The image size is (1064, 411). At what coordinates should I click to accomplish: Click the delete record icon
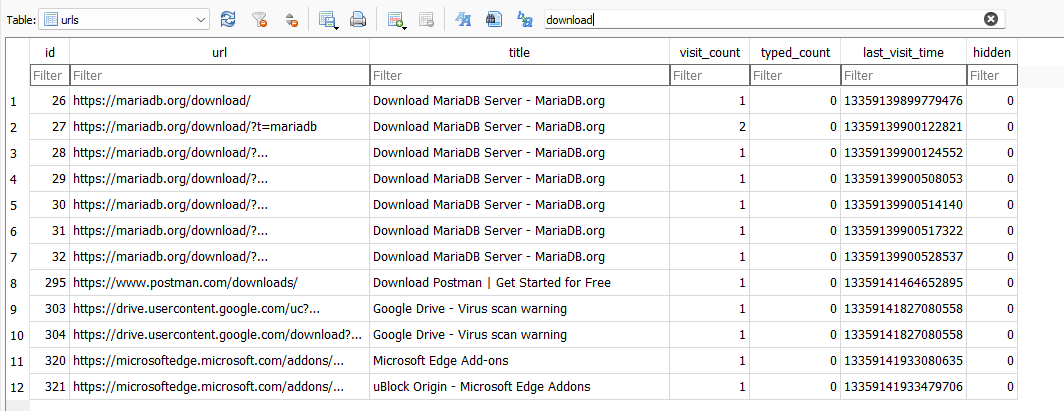[x=426, y=20]
